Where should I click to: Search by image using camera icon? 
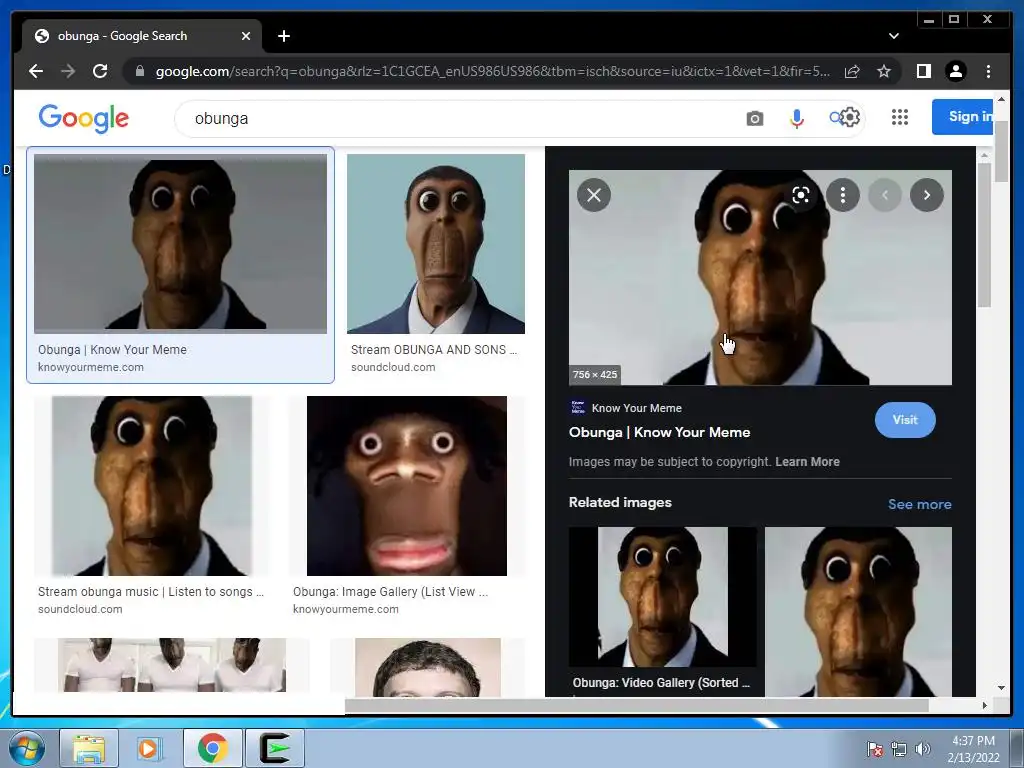(x=755, y=118)
